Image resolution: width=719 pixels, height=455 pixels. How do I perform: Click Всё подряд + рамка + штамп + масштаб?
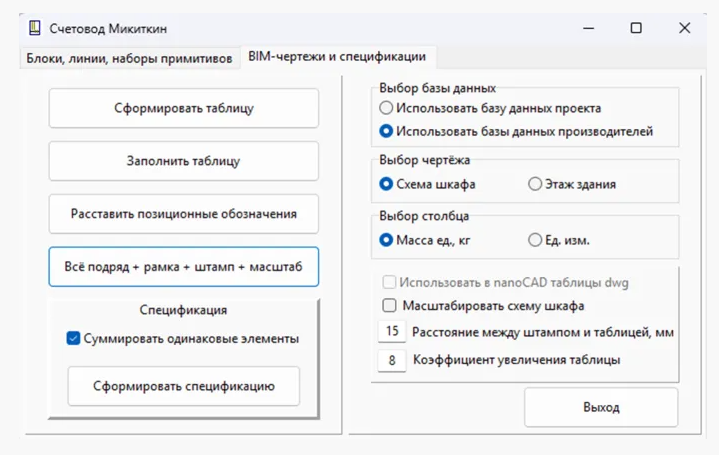point(184,266)
